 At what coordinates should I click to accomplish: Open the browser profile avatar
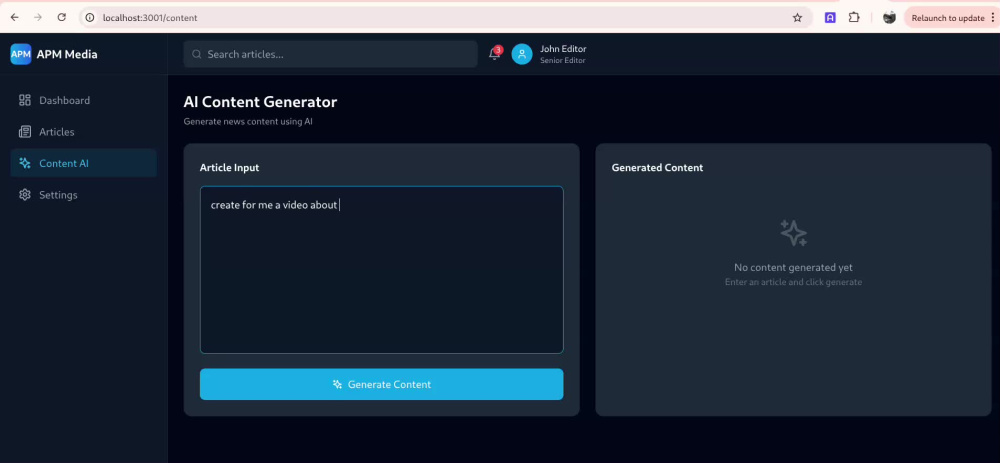pos(889,18)
